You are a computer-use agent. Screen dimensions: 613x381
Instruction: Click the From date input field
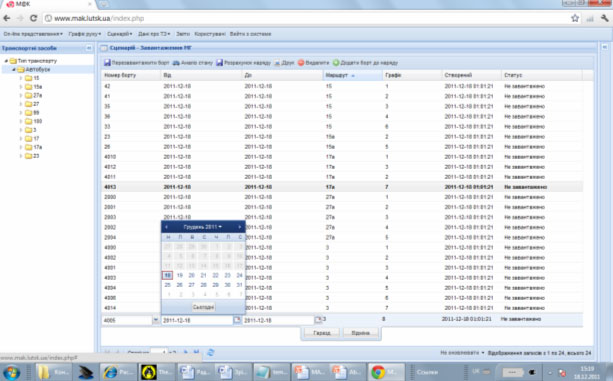(x=197, y=320)
